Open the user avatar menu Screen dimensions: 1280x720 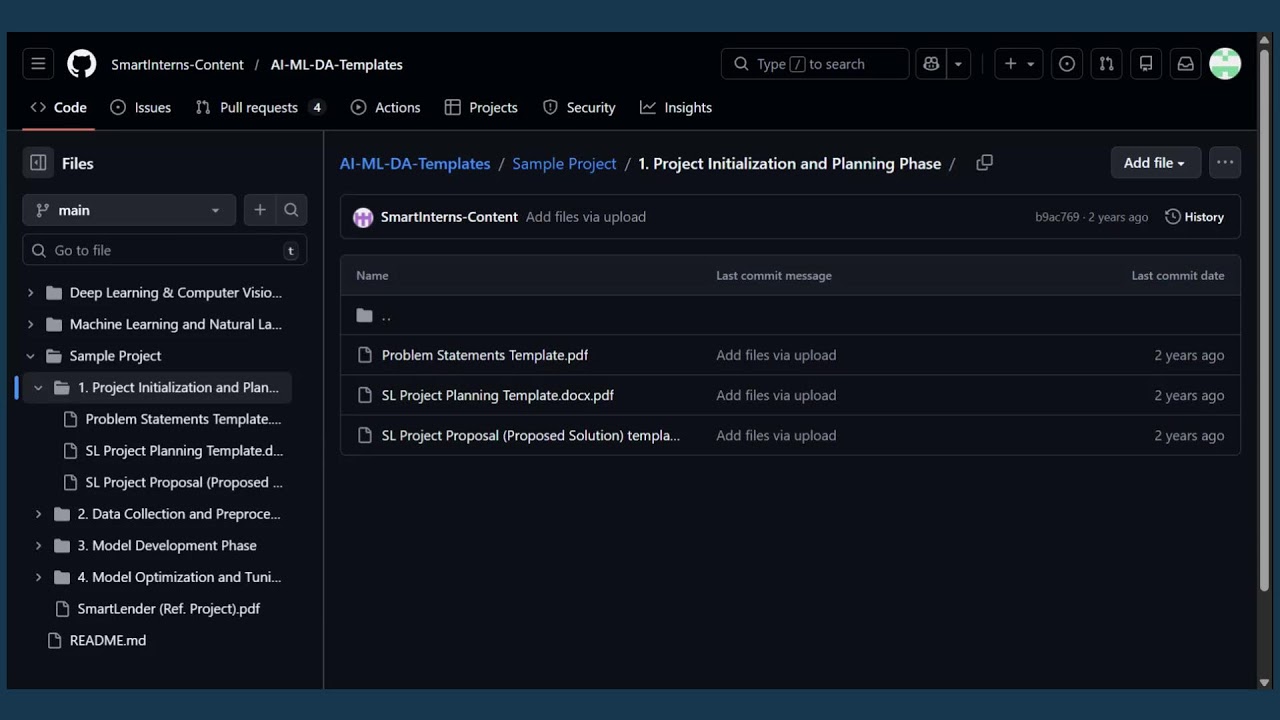[1225, 64]
